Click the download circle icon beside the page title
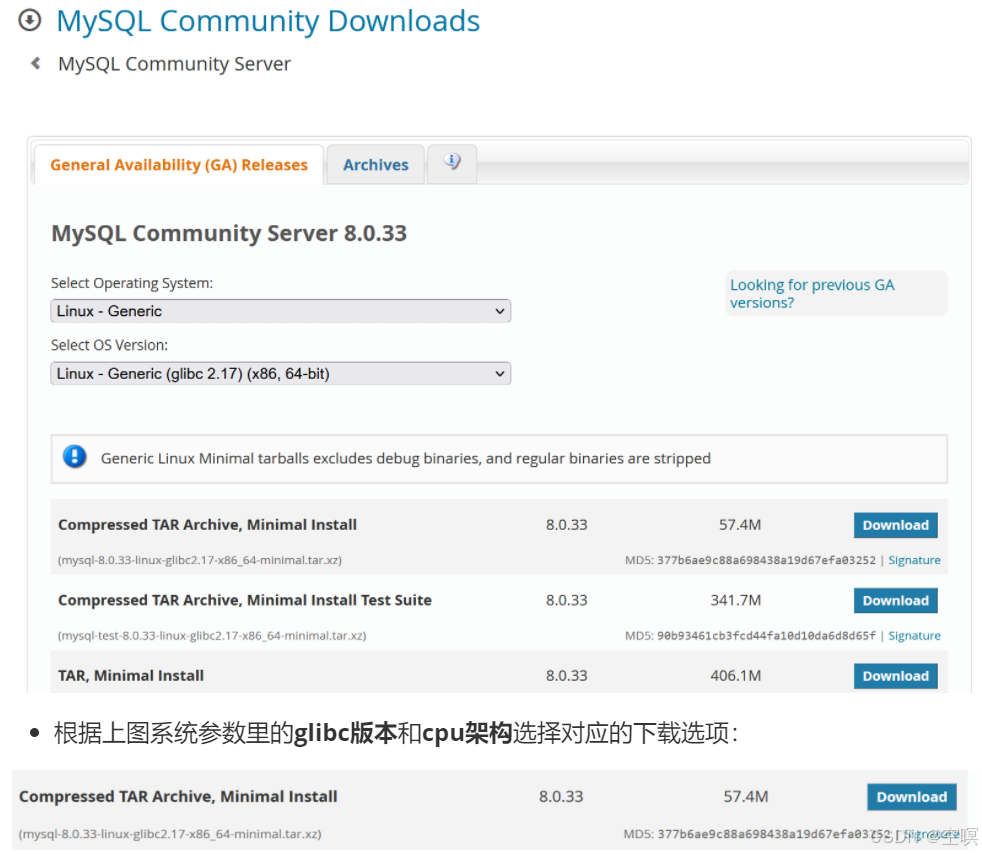 [x=29, y=21]
